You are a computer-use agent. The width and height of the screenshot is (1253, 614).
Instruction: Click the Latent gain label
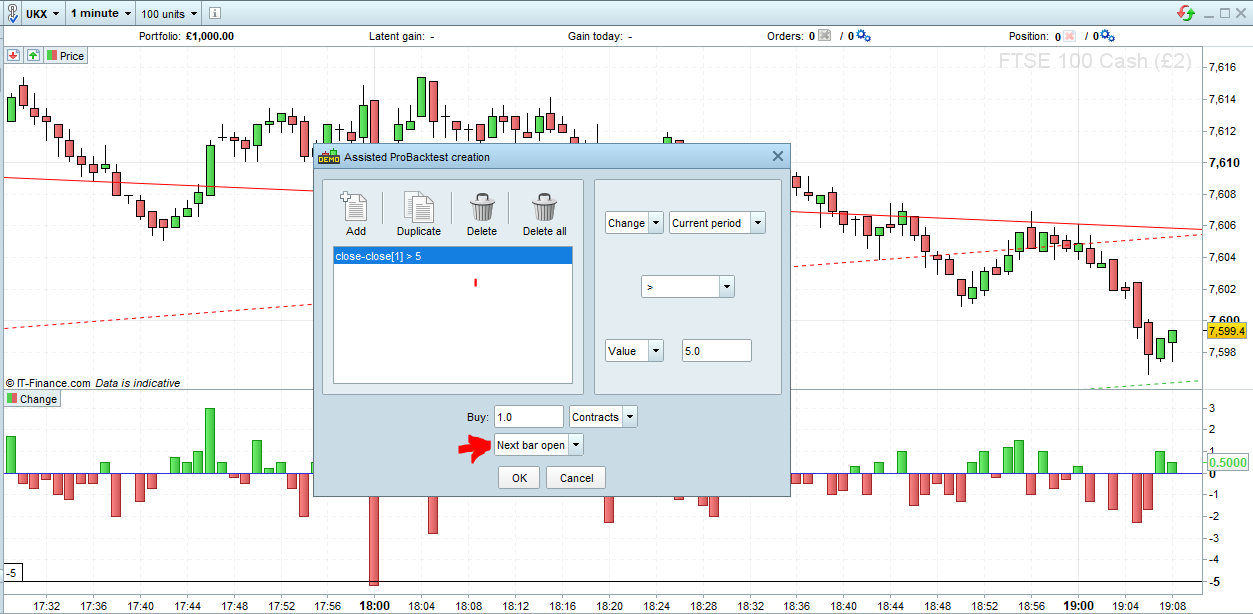396,36
